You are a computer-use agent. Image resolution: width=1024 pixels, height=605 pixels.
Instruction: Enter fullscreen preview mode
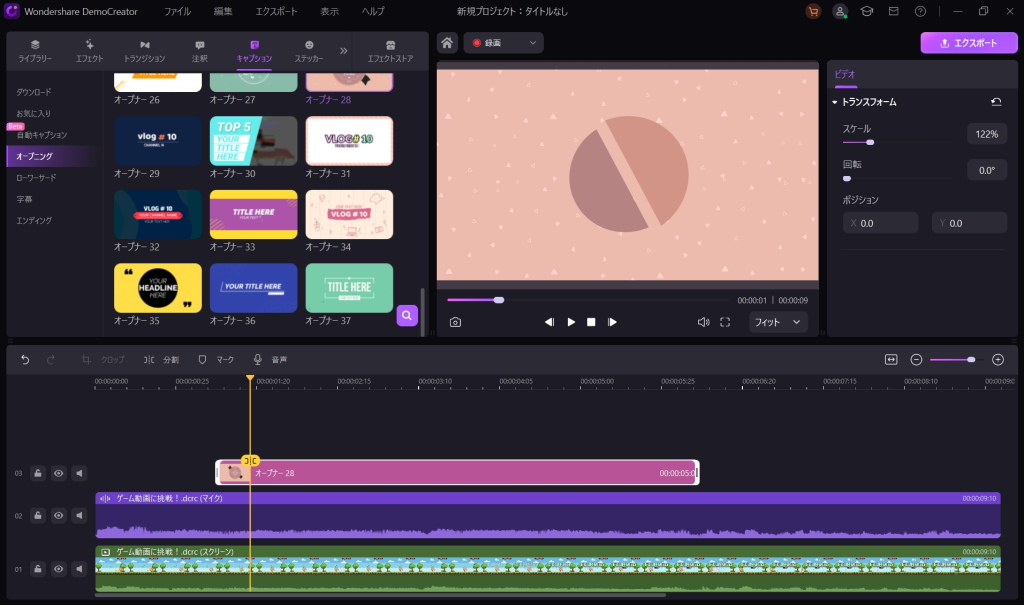[725, 322]
